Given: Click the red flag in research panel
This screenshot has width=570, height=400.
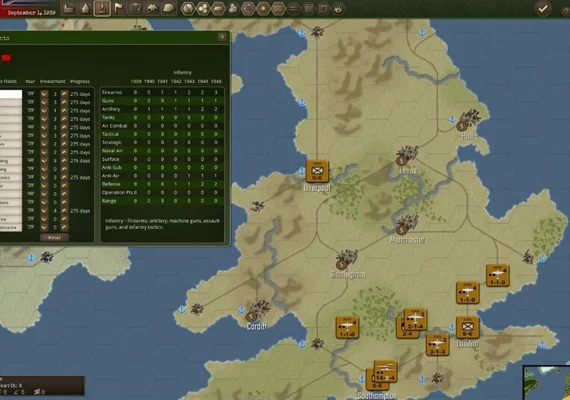Looking at the screenshot, I should point(6,57).
